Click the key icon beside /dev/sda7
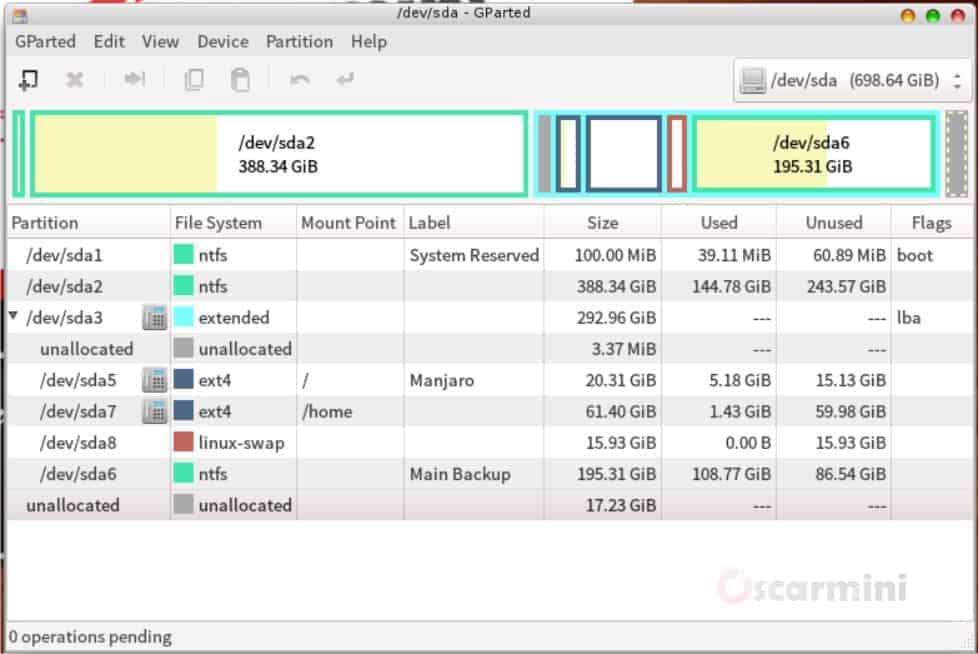The width and height of the screenshot is (978, 654). coord(154,411)
